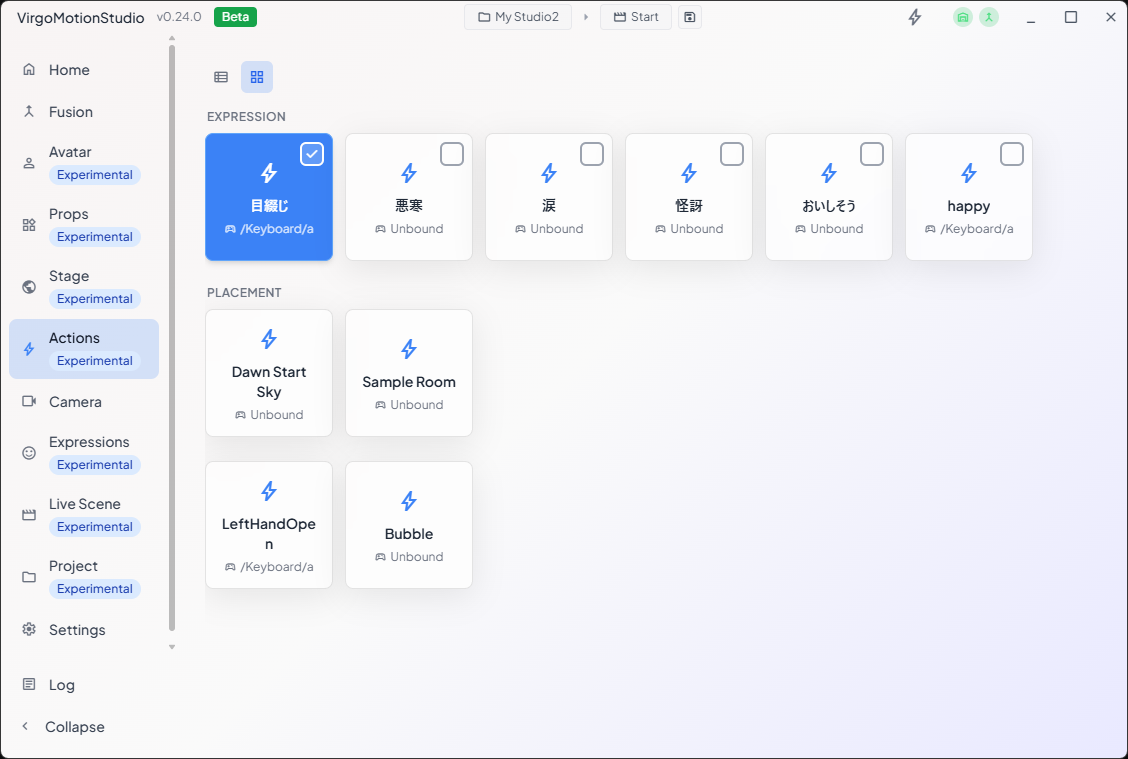Click lightning icon on Dawn Start Sky card
Viewport: 1128px width, 759px height.
269,339
